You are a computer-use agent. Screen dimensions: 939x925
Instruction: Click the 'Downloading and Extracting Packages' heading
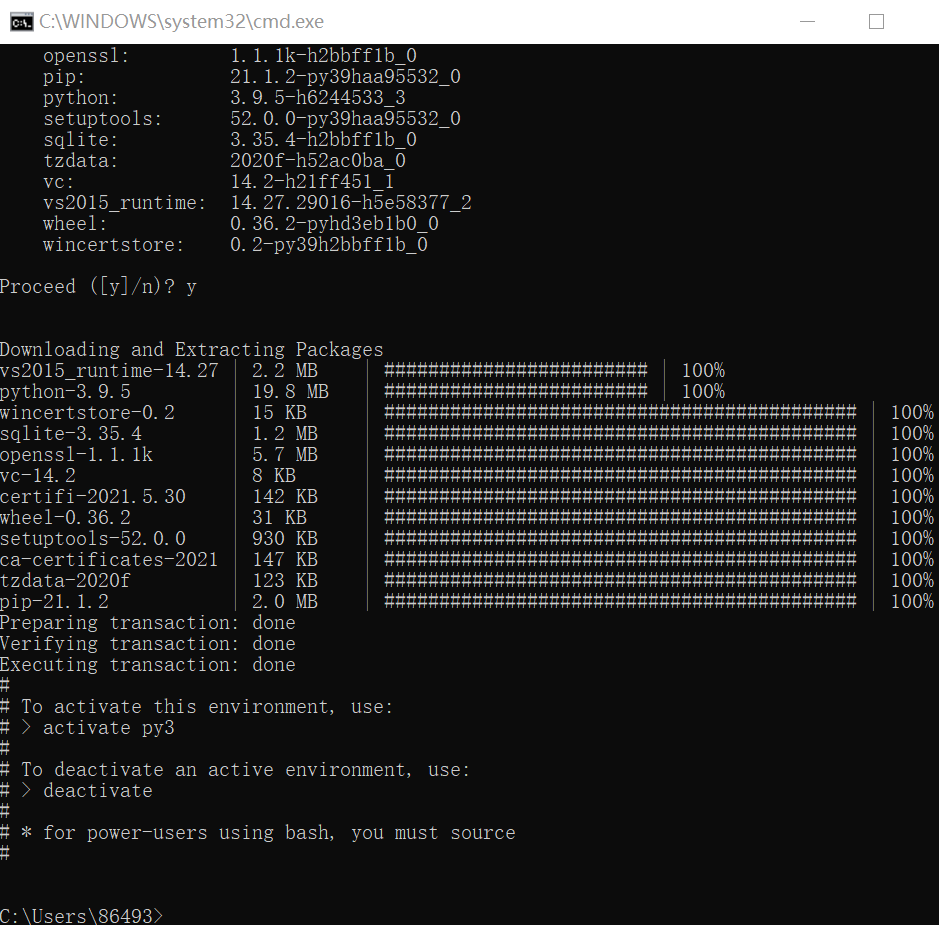point(192,349)
